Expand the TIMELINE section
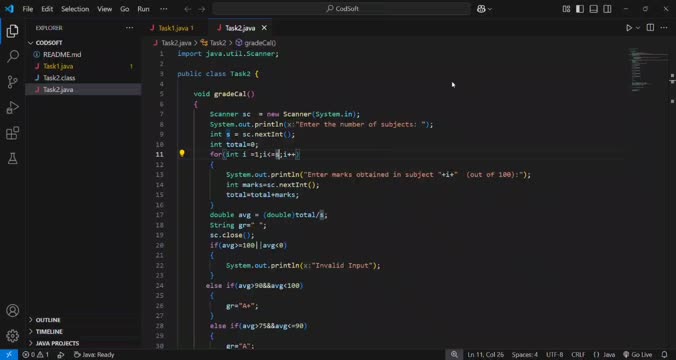676x360 pixels. point(49,332)
